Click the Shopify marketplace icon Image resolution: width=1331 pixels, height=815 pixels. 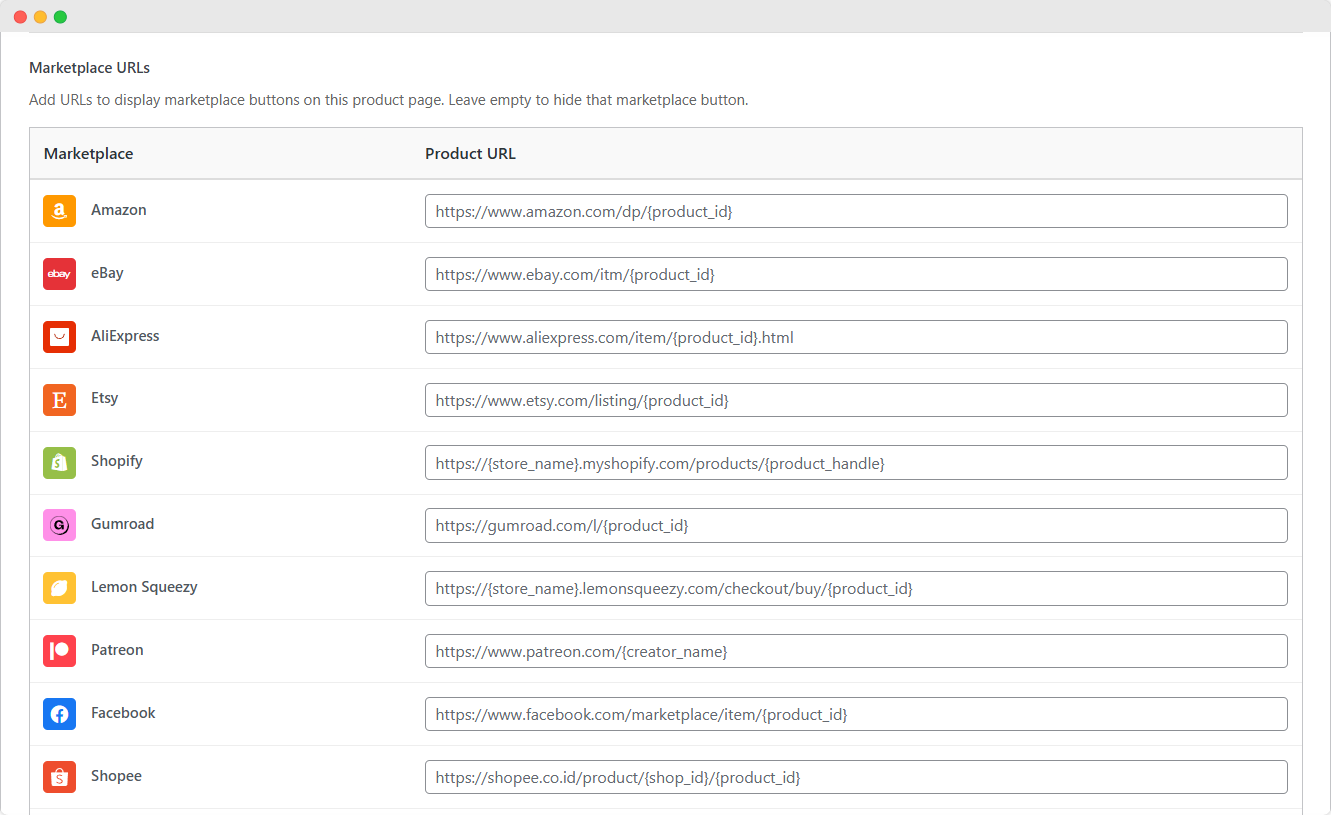[x=60, y=463]
